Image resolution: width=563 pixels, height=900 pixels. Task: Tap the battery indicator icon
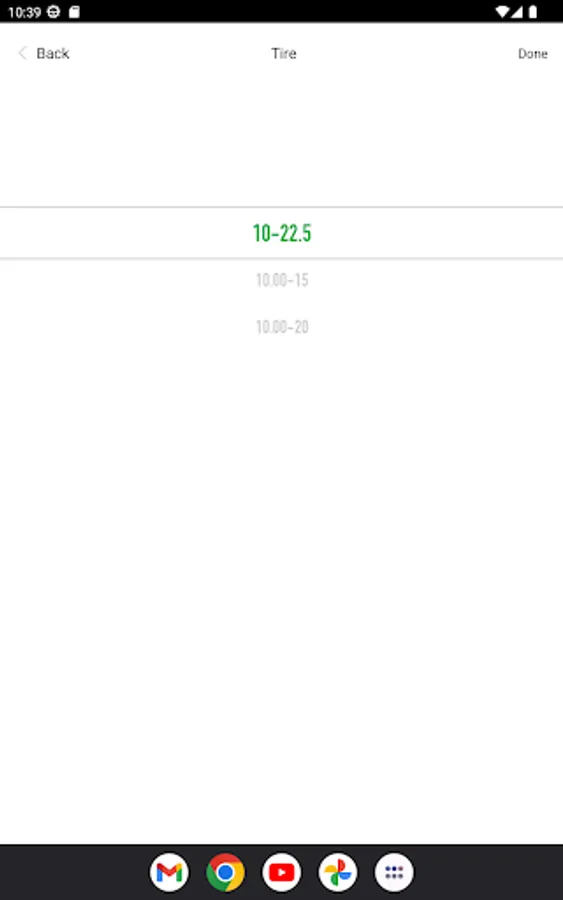coord(533,11)
